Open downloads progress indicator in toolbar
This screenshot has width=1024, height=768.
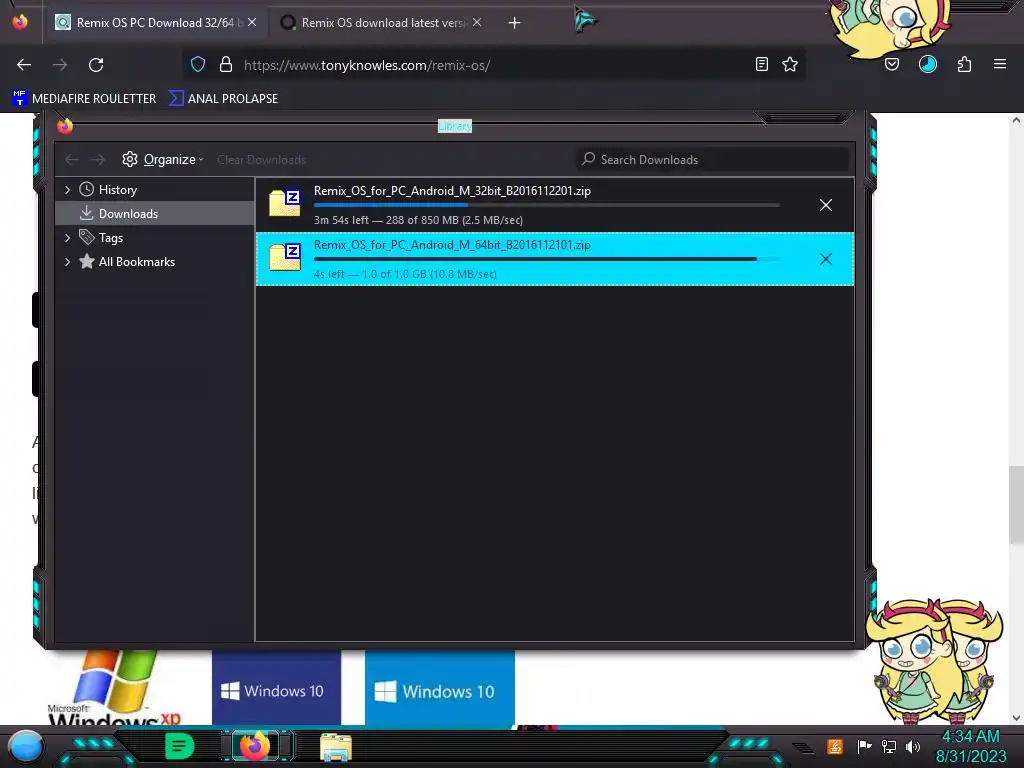tap(928, 64)
